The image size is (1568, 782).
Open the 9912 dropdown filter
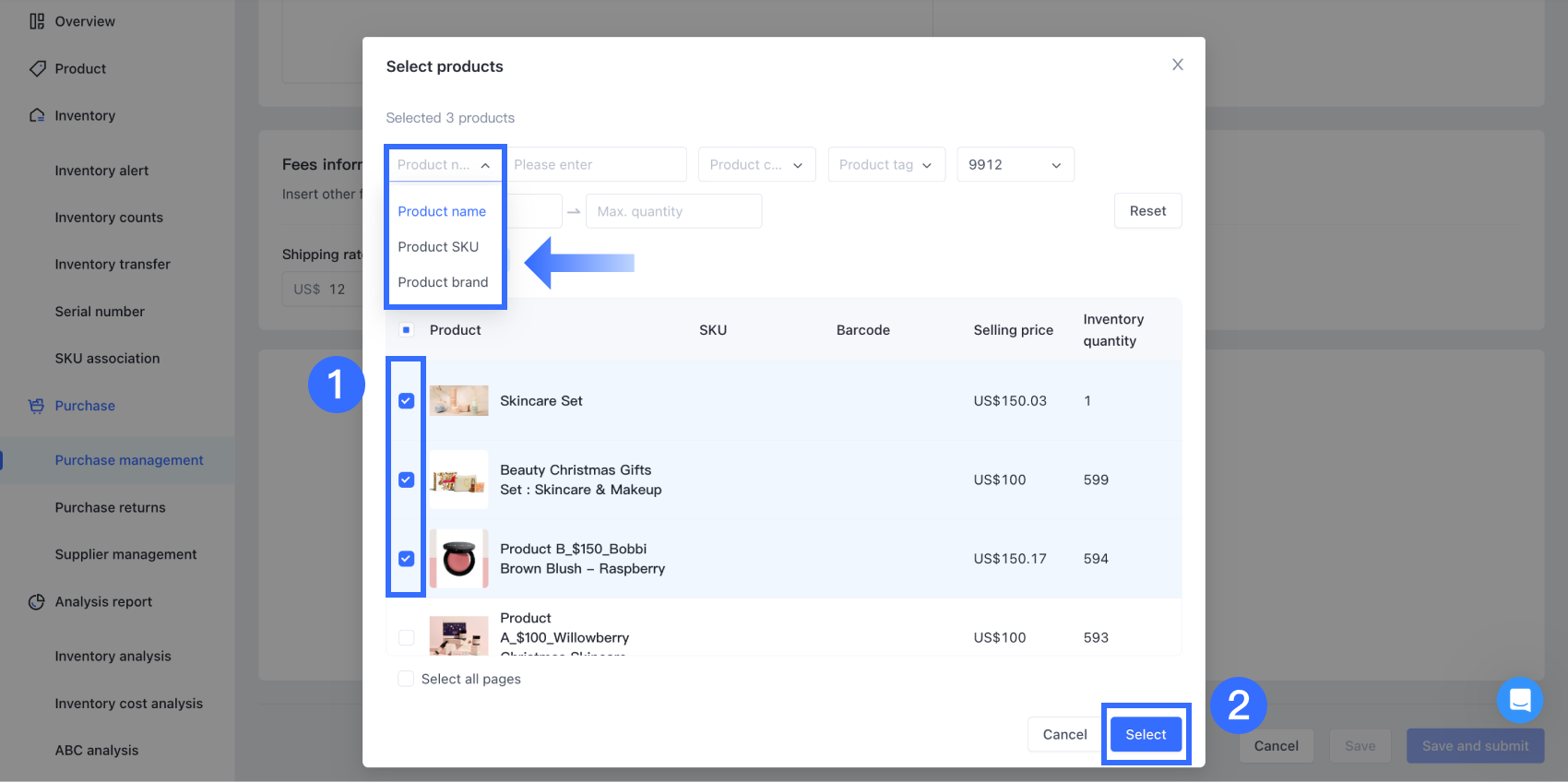pyautogui.click(x=1015, y=165)
